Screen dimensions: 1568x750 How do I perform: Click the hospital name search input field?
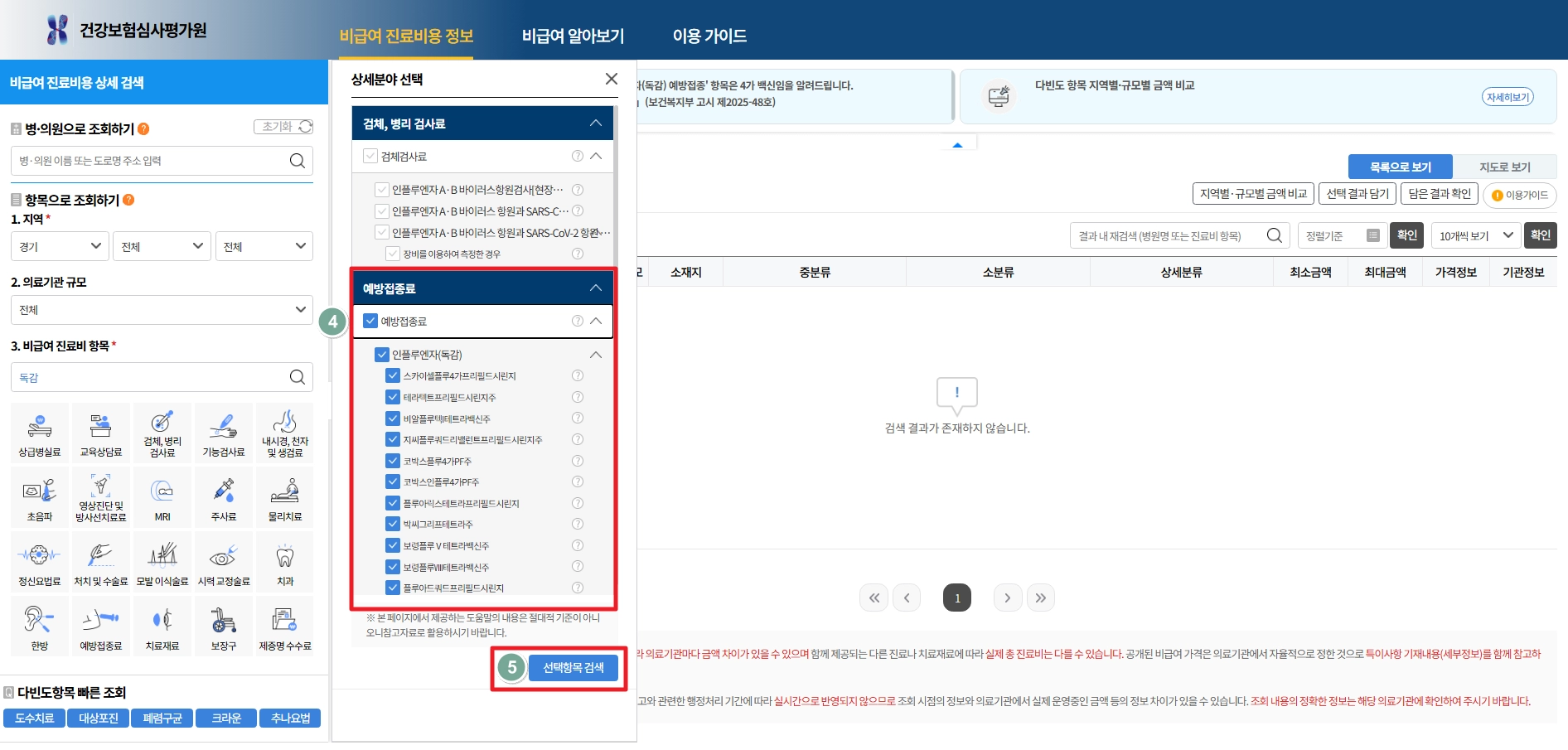pyautogui.click(x=149, y=160)
